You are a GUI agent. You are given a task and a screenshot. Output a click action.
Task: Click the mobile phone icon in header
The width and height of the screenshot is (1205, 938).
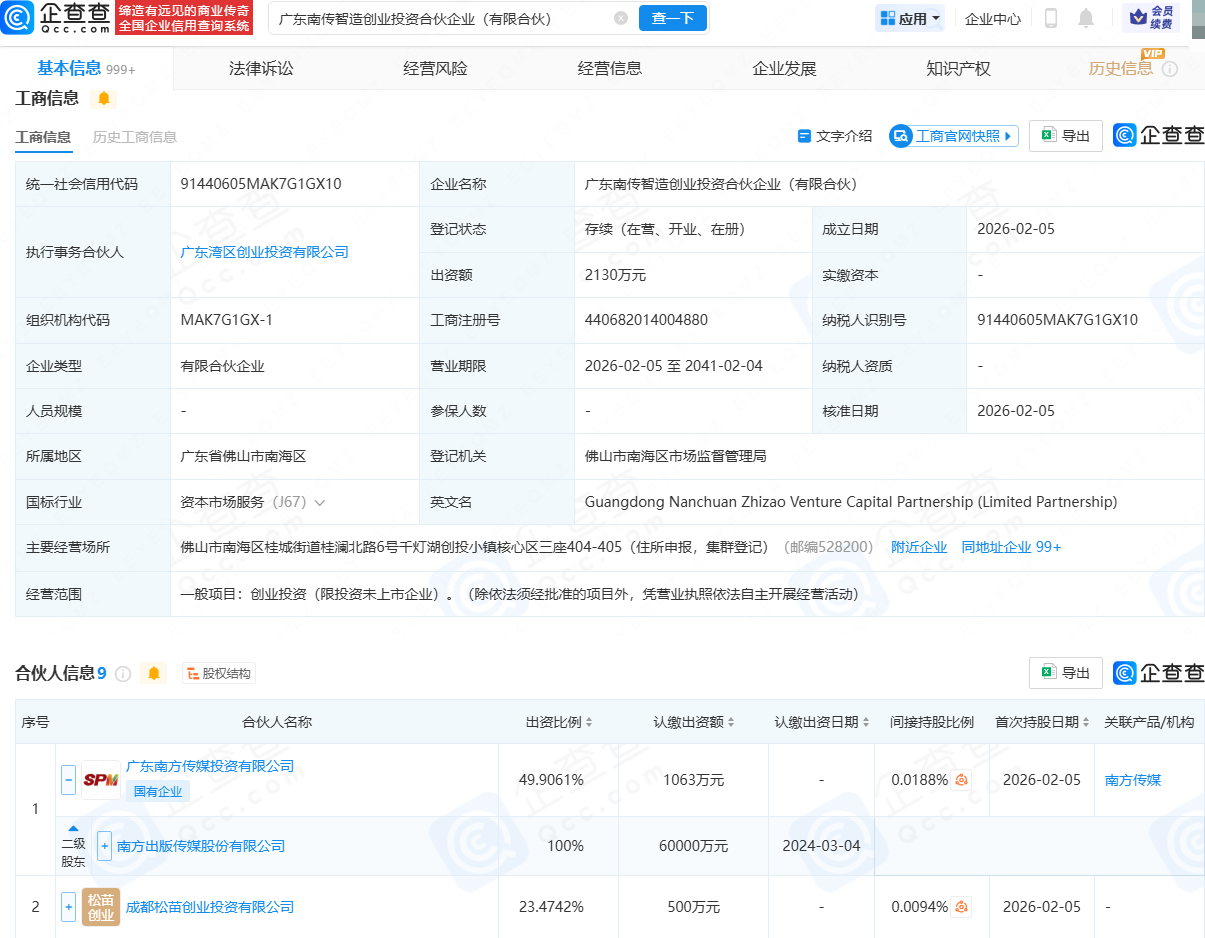1051,18
